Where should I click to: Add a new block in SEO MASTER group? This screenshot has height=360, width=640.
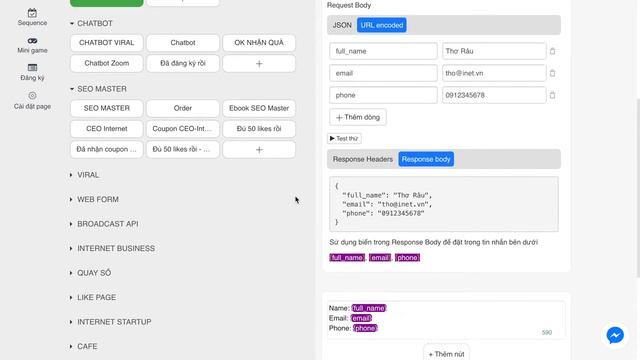259,150
